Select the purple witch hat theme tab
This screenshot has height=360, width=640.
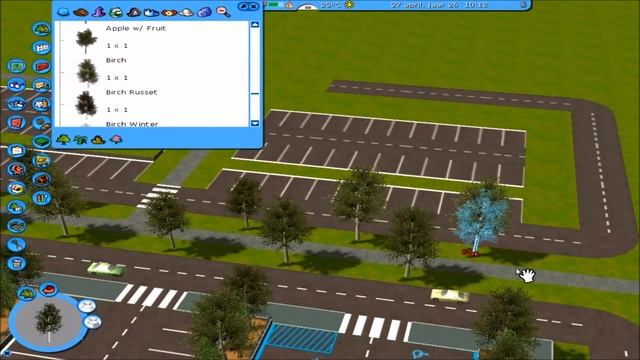(98, 12)
